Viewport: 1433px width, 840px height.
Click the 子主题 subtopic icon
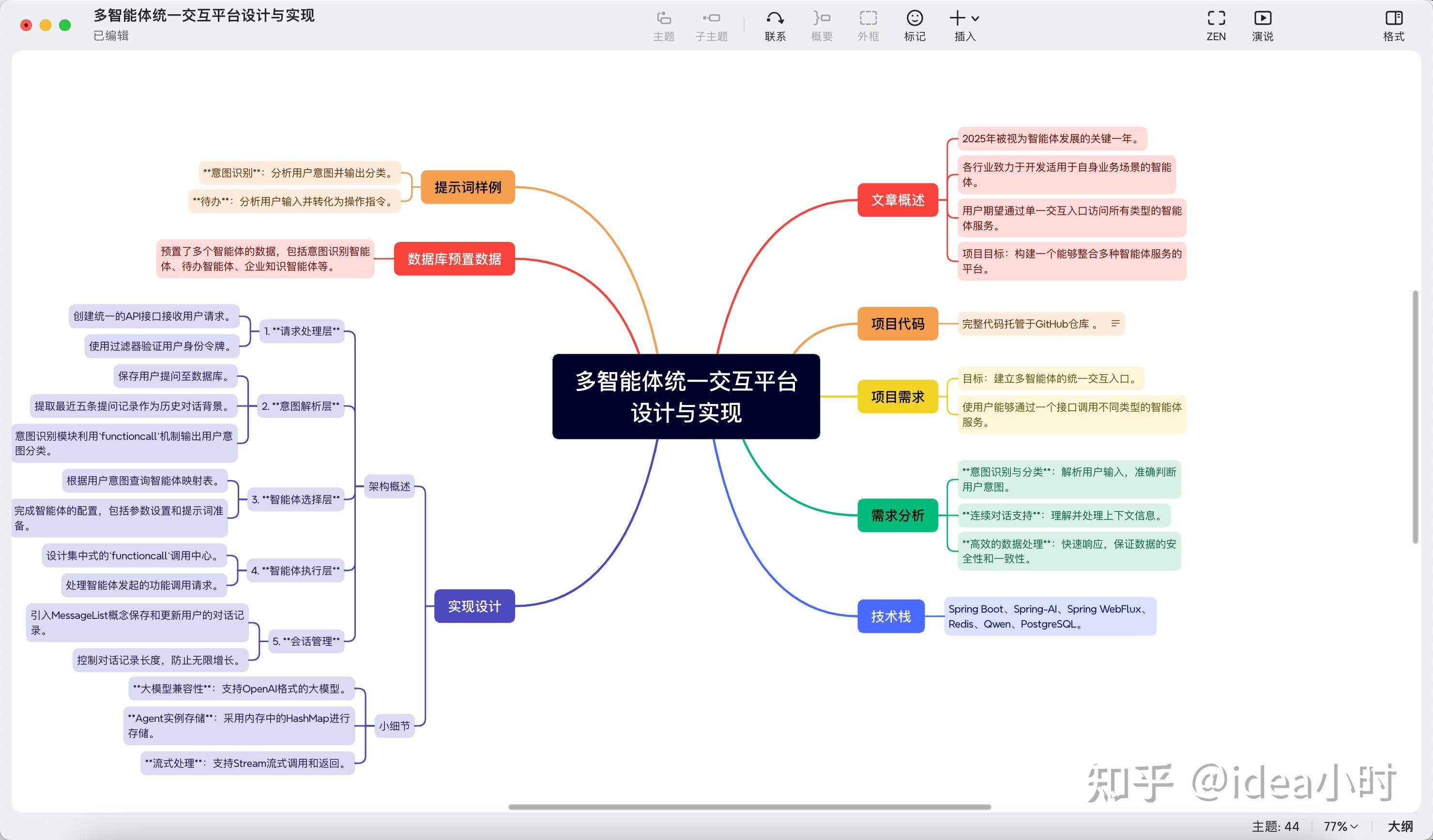(711, 19)
